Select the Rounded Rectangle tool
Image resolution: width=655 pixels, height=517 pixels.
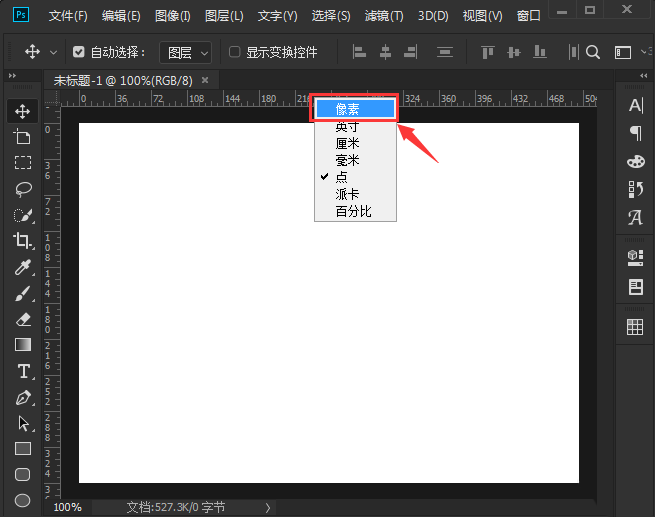[x=23, y=475]
